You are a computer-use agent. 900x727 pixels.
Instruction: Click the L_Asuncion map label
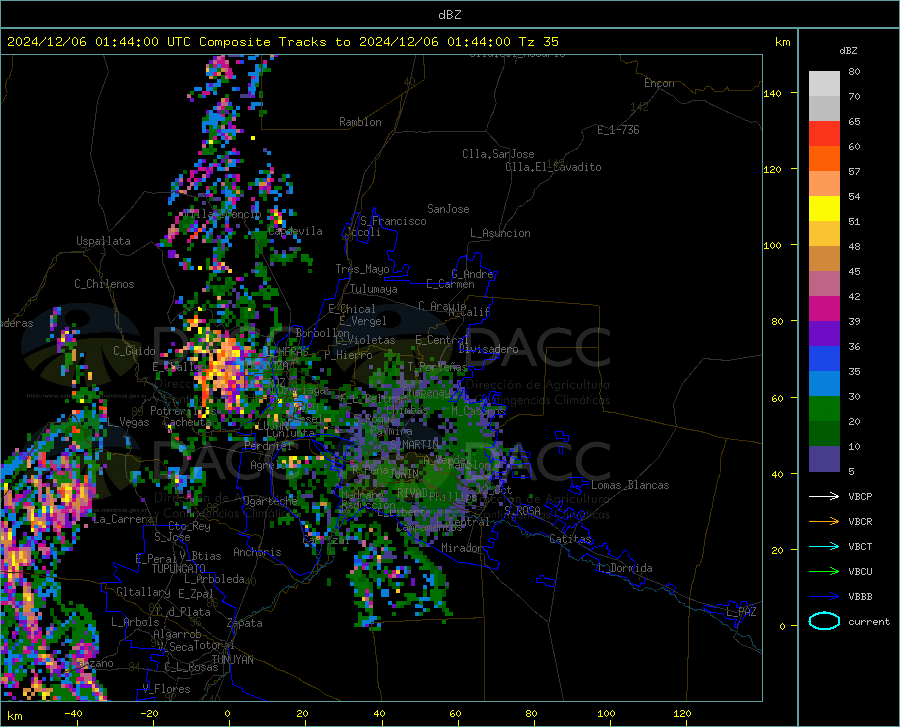[x=500, y=233]
